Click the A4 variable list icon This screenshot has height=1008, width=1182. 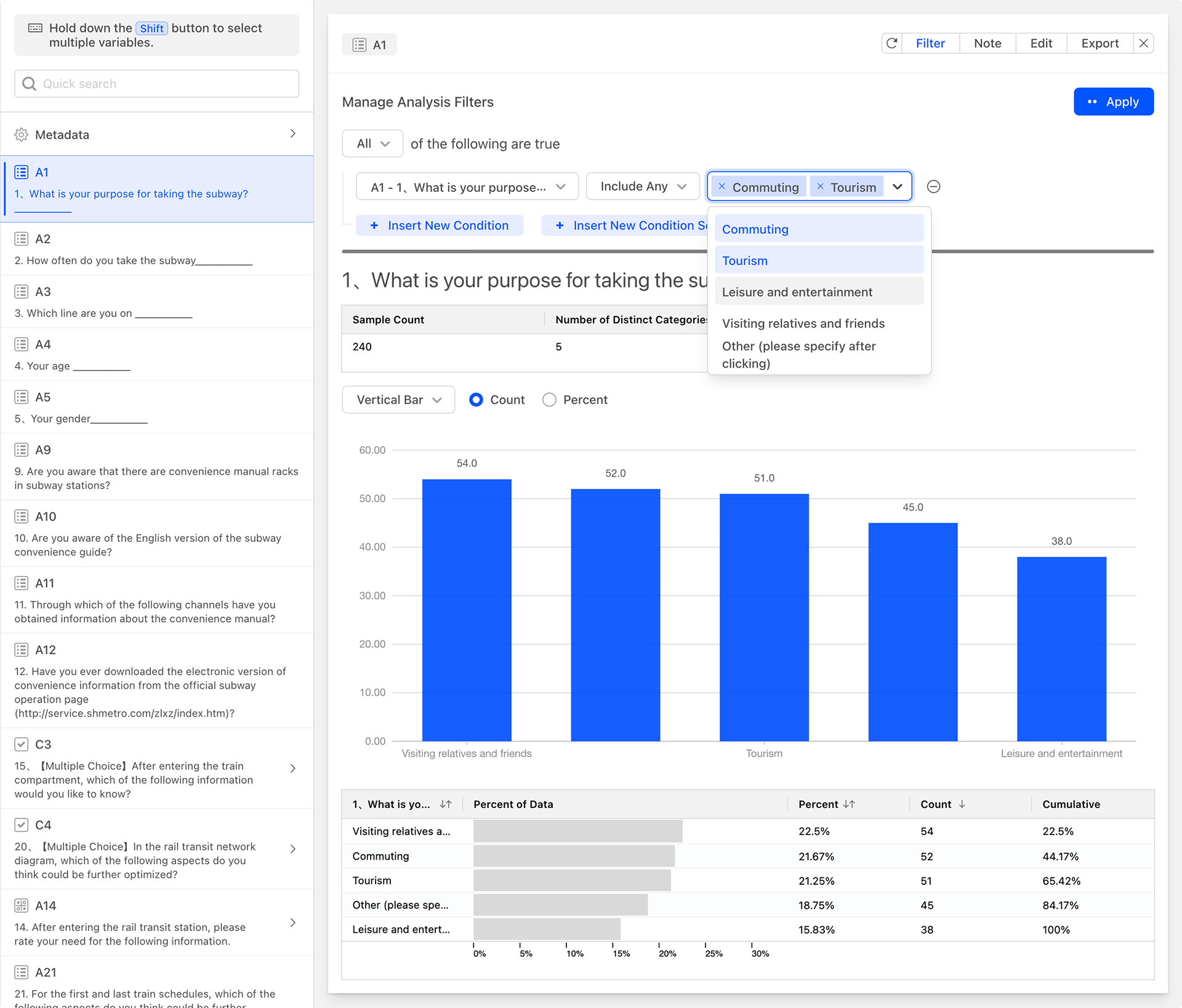point(22,345)
